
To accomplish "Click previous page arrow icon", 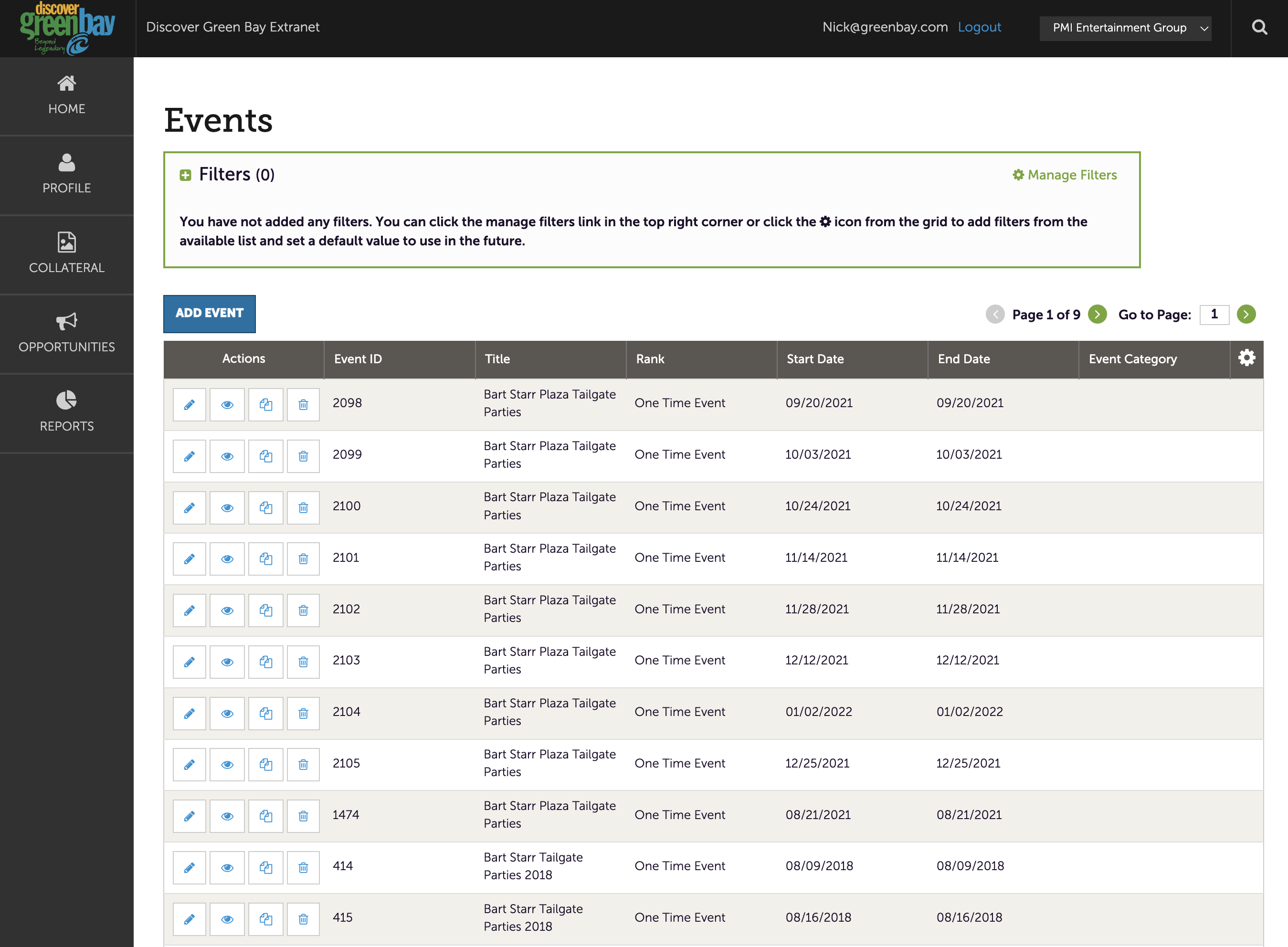I will 995,314.
